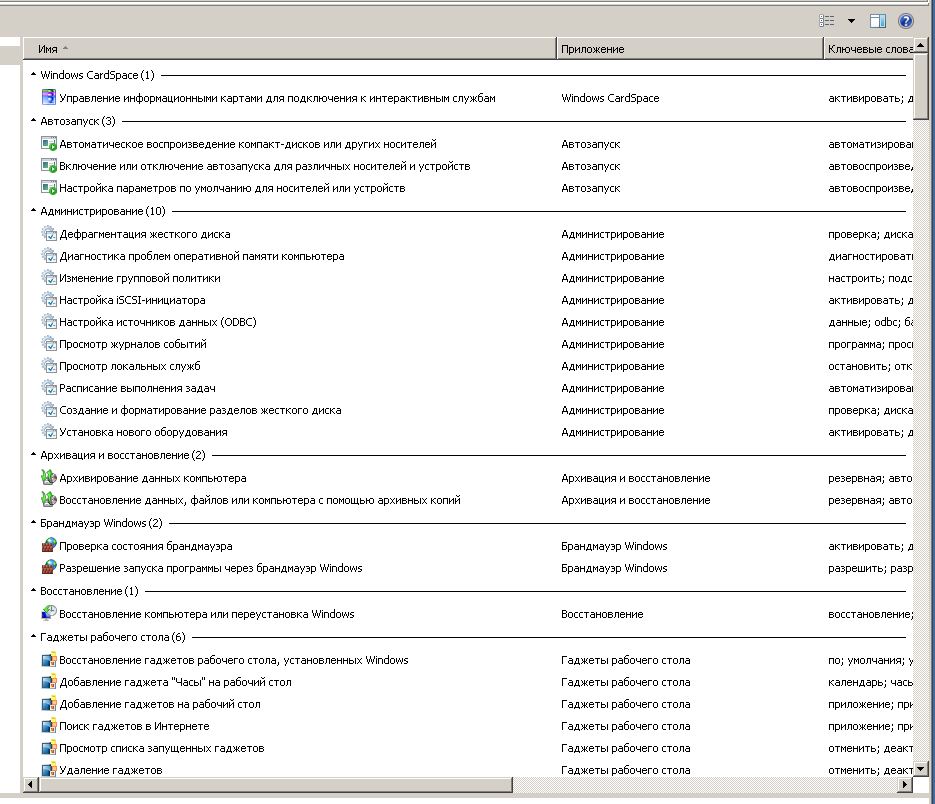This screenshot has width=935, height=804.
Task: Select text Просмотр журналов событий
Action: [133, 344]
